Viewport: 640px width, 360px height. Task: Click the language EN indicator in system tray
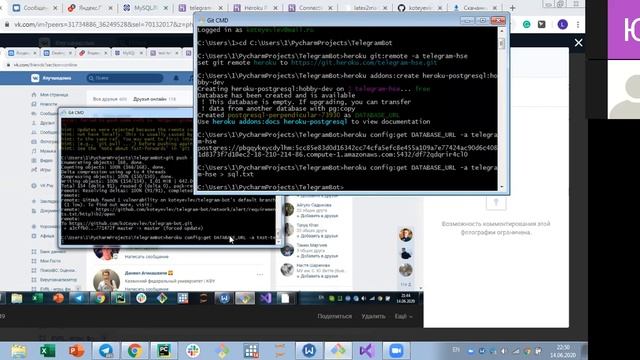click(456, 350)
